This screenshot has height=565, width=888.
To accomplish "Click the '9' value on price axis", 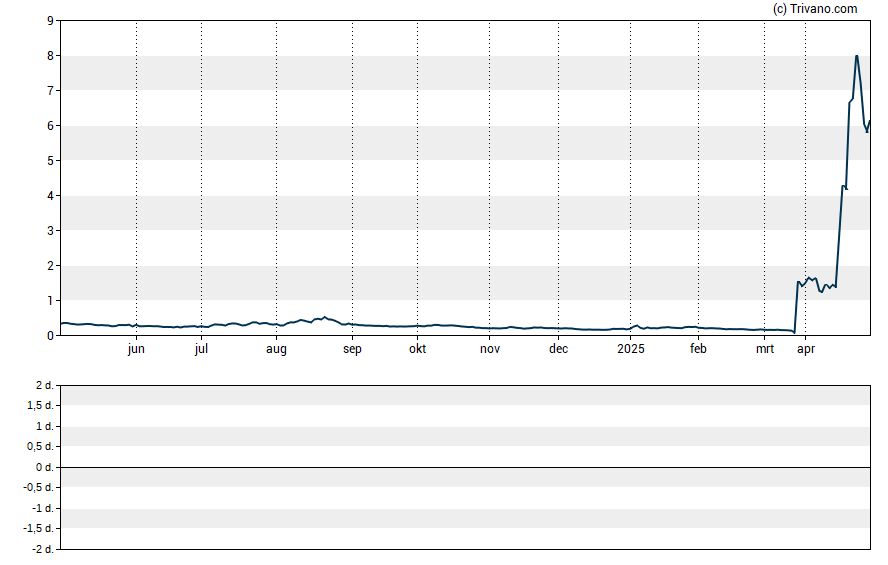I will (50, 21).
